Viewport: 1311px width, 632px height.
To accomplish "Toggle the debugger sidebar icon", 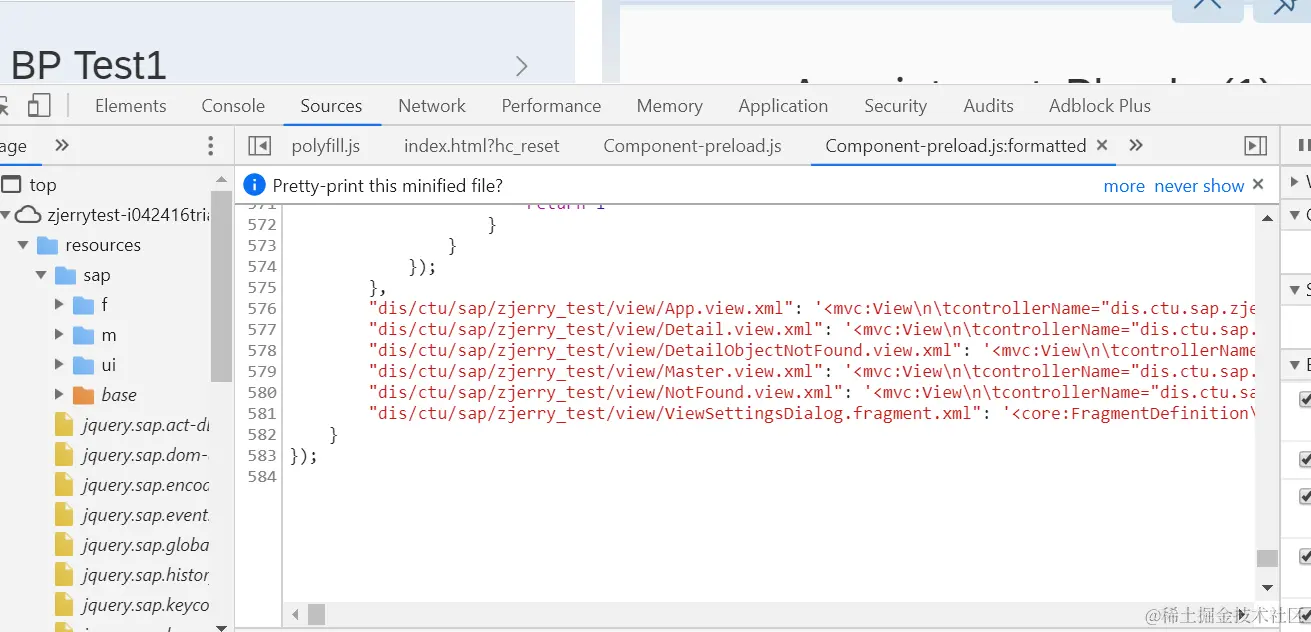I will (1256, 146).
